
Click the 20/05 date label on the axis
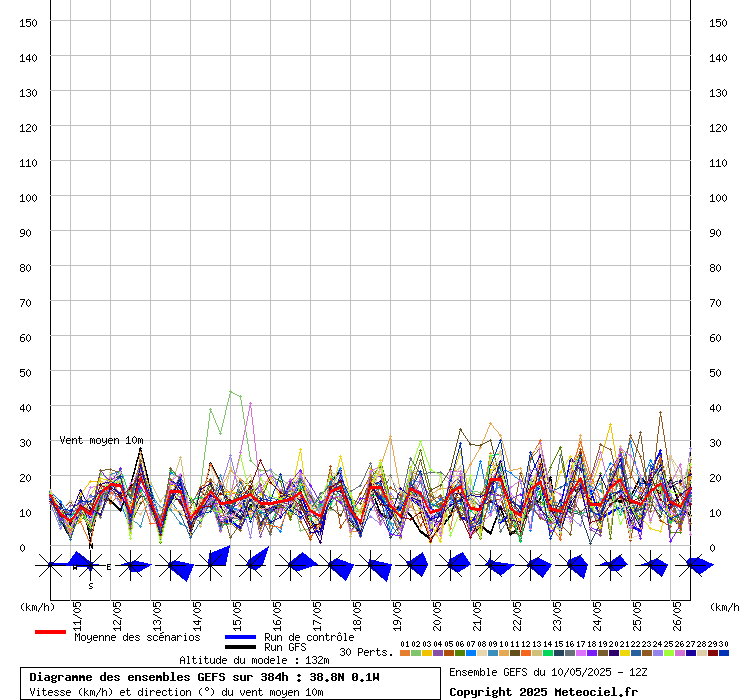(437, 616)
